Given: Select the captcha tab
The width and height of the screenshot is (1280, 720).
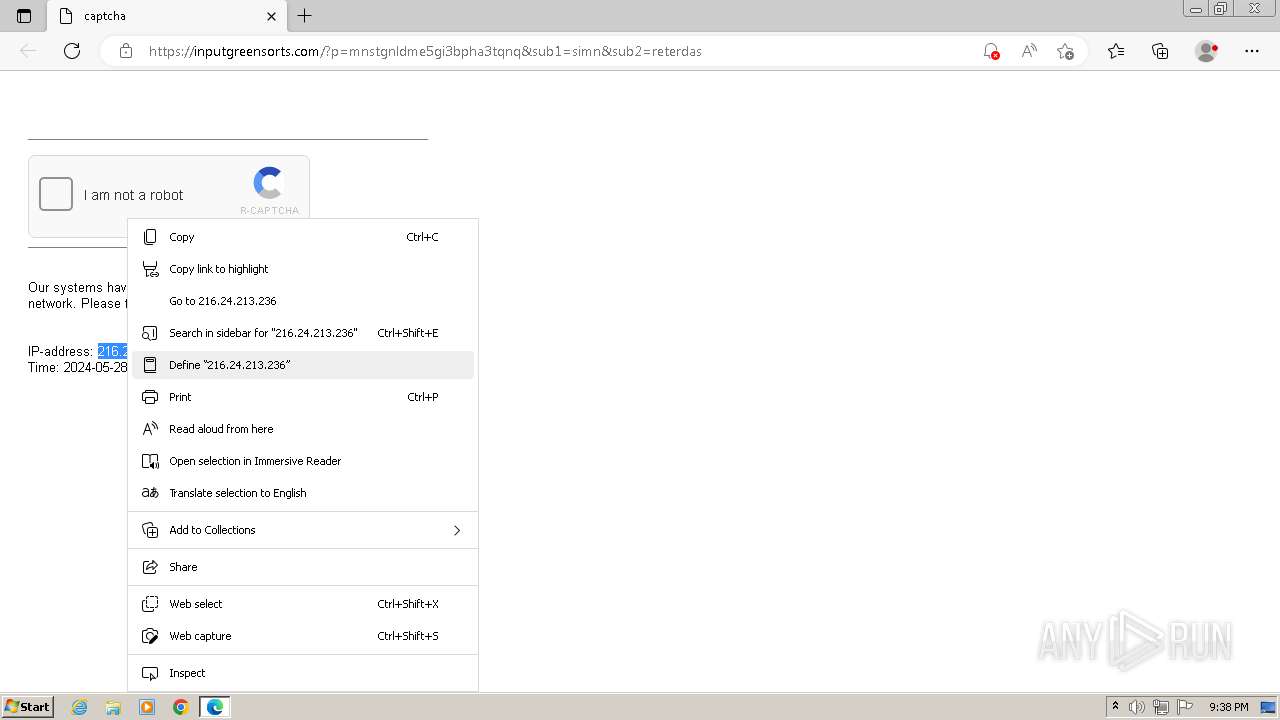Looking at the screenshot, I should (166, 16).
